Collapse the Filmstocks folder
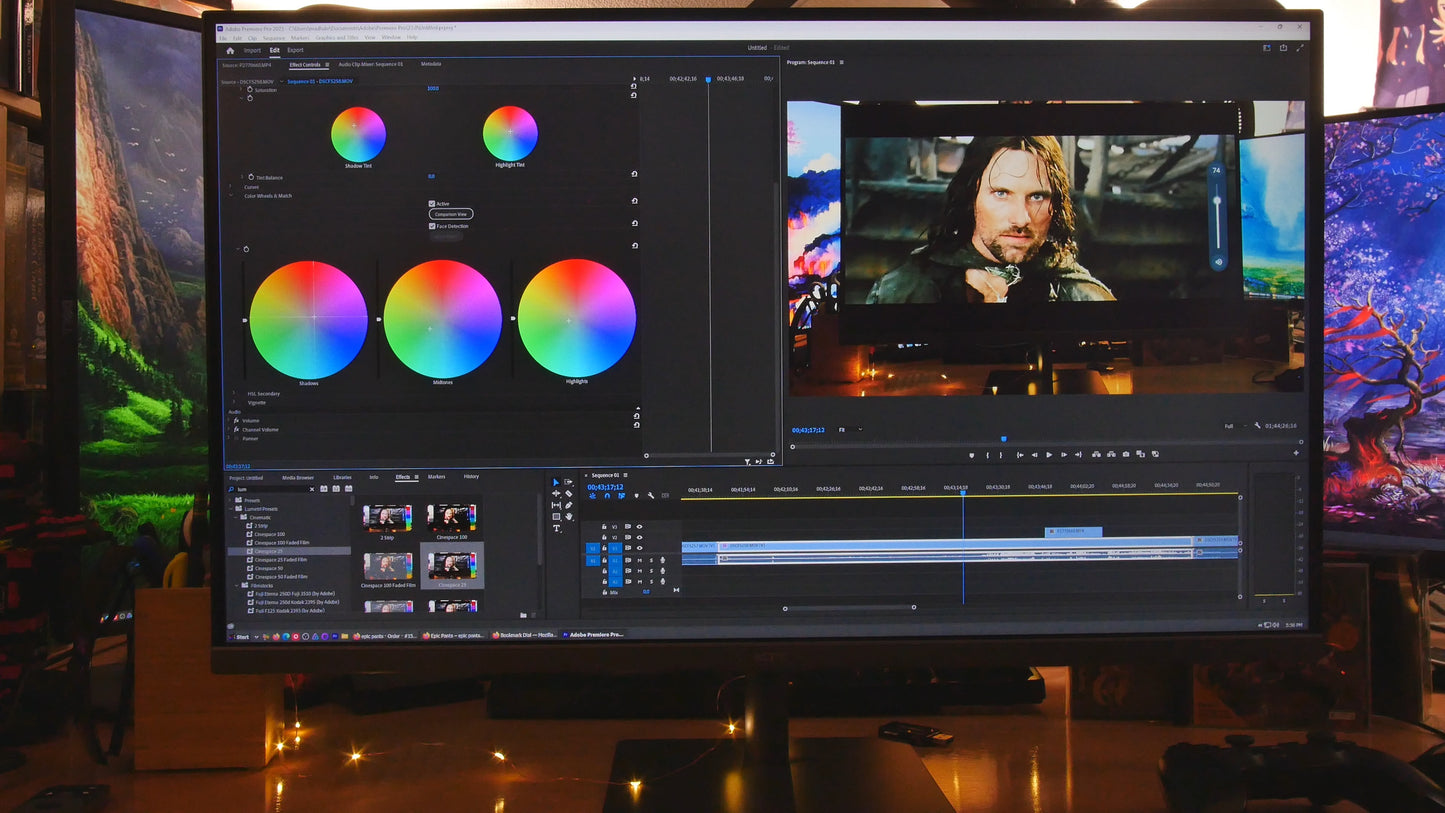The image size is (1445, 813). (x=238, y=585)
